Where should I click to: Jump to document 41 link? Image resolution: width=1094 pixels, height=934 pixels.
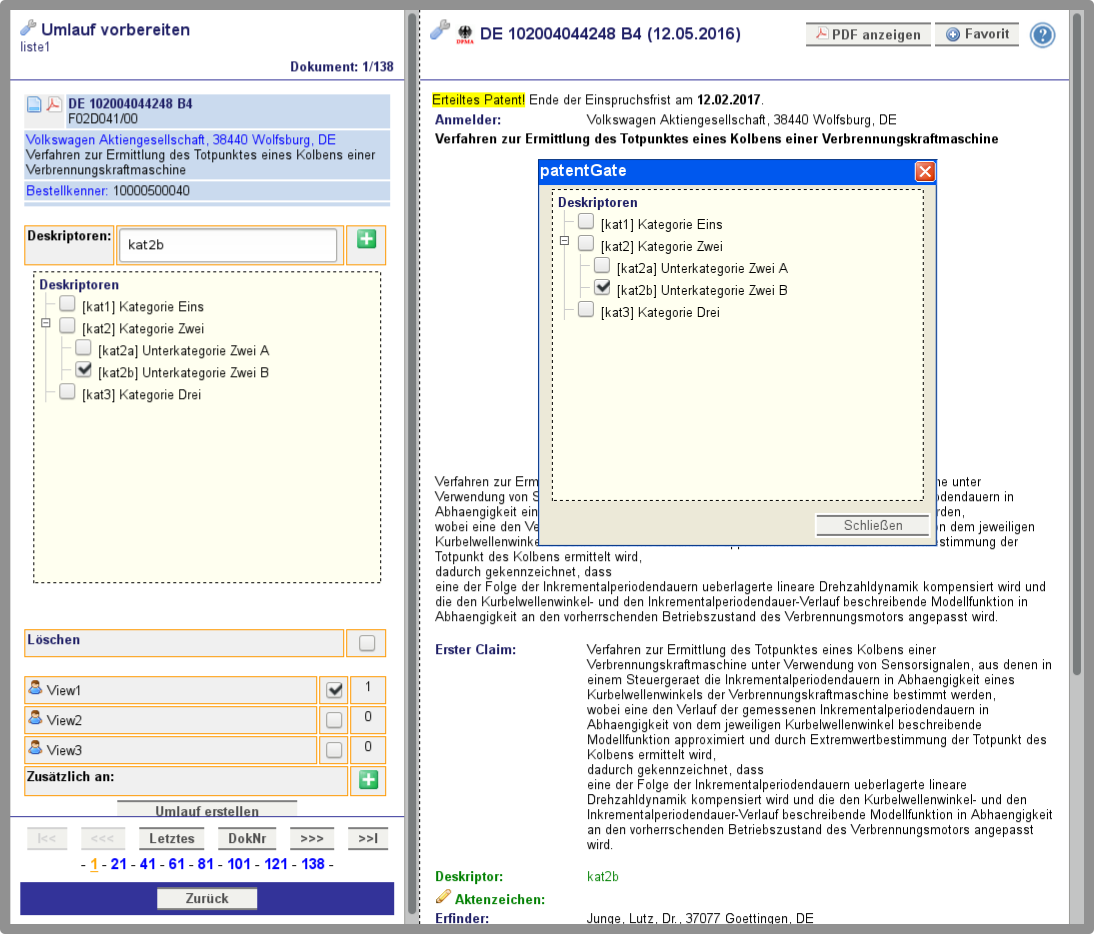(147, 864)
